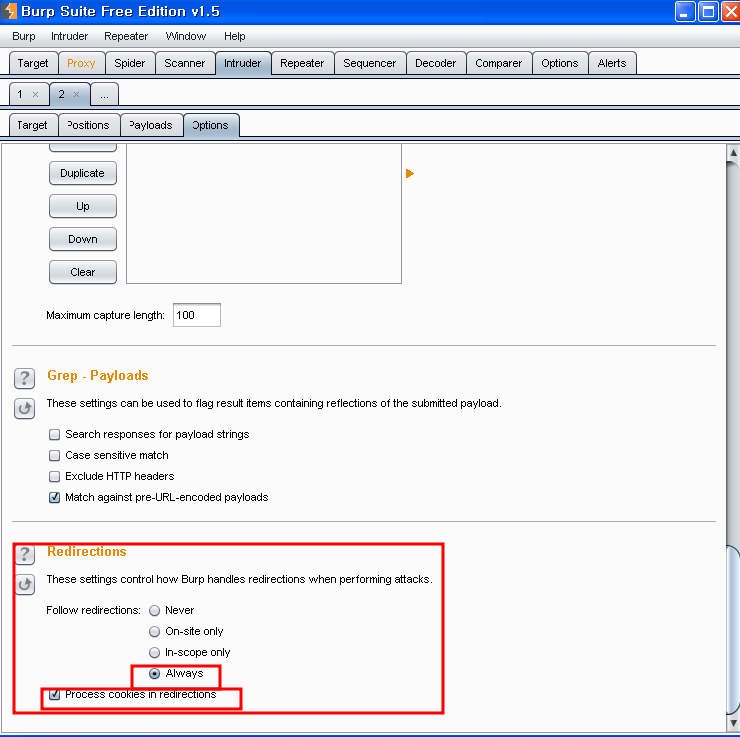This screenshot has height=737, width=740.
Task: Select the main Intruder tab
Action: (243, 63)
